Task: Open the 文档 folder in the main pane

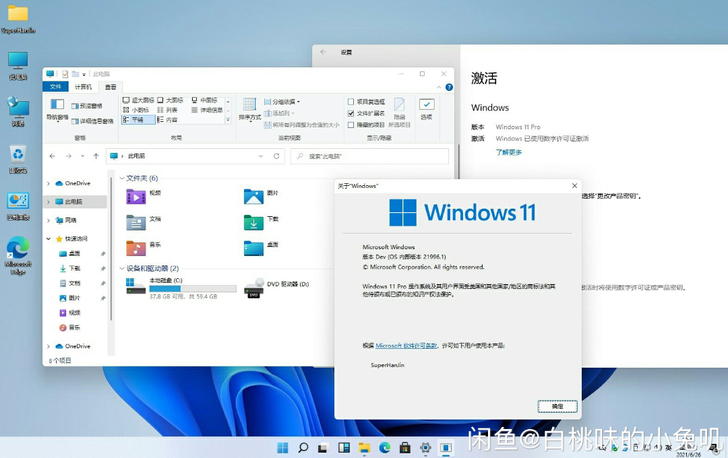Action: 136,222
